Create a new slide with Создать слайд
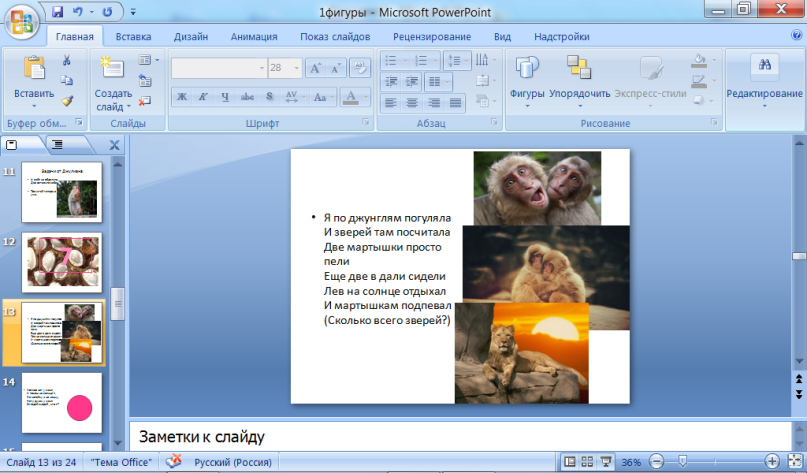Screen dimensions: 807x473 point(113,83)
